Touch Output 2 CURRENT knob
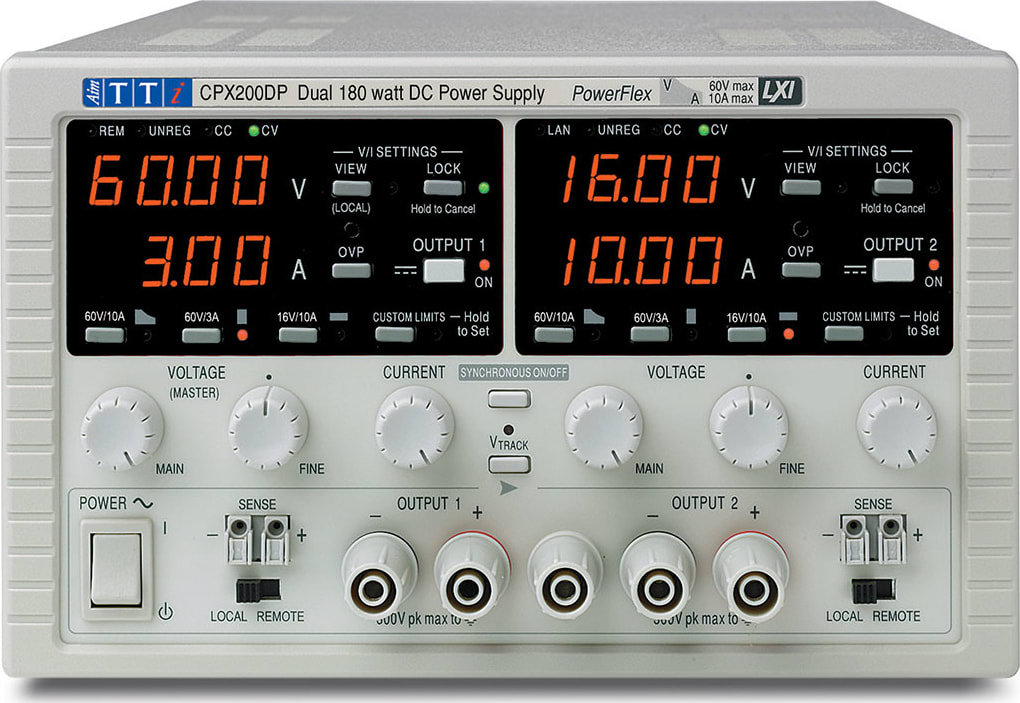This screenshot has height=703, width=1020. pos(896,427)
